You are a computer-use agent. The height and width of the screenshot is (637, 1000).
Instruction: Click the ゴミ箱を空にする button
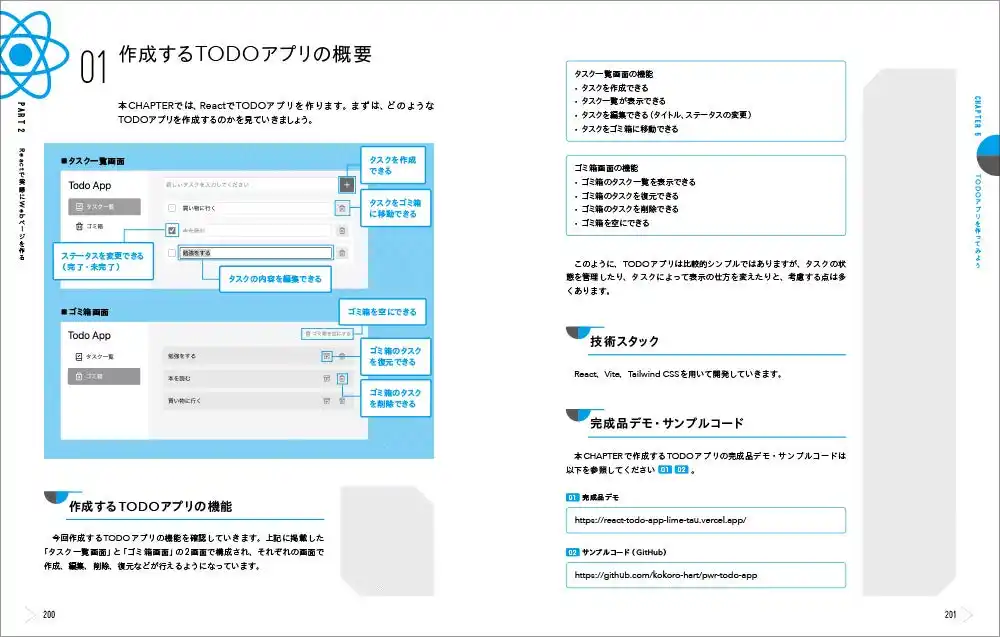[327, 333]
